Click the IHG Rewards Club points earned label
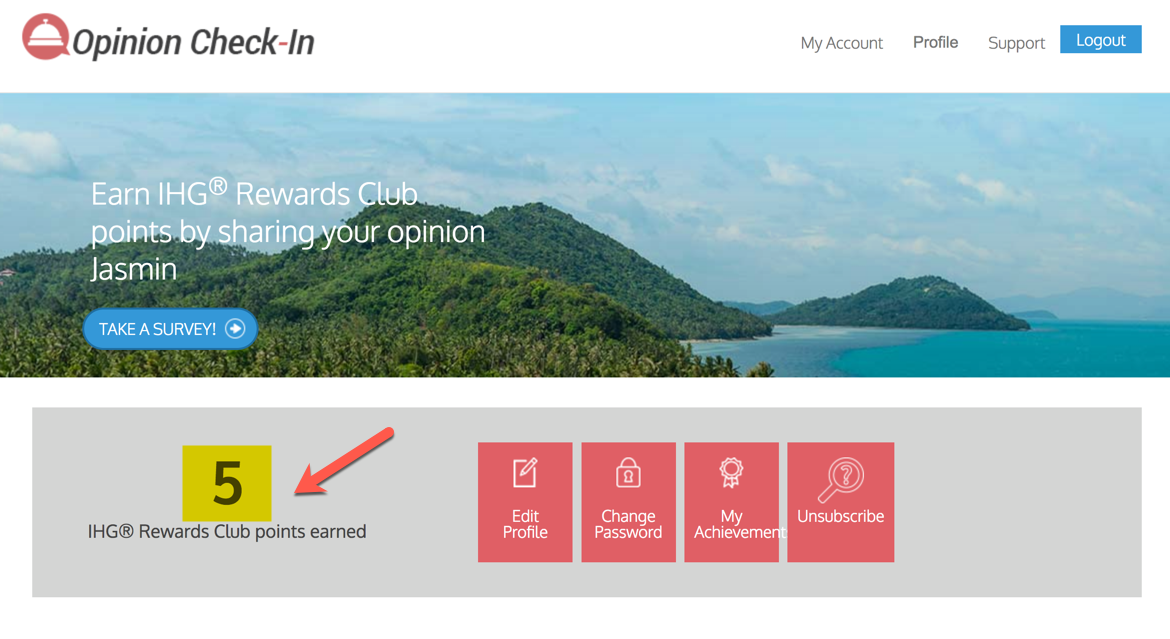Viewport: 1170px width, 639px height. coord(227,532)
